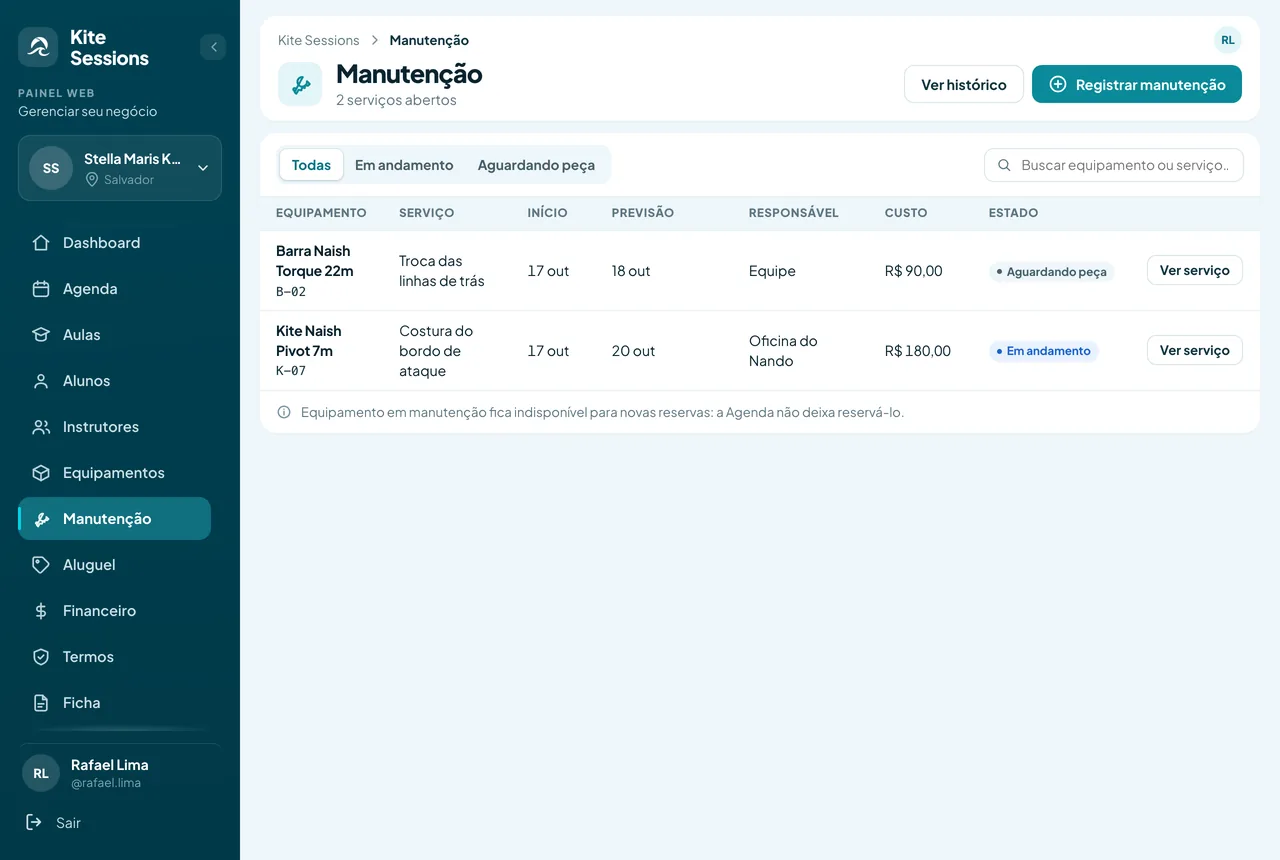This screenshot has height=860, width=1280.
Task: Open Manutenção in the sidebar
Action: click(x=114, y=519)
